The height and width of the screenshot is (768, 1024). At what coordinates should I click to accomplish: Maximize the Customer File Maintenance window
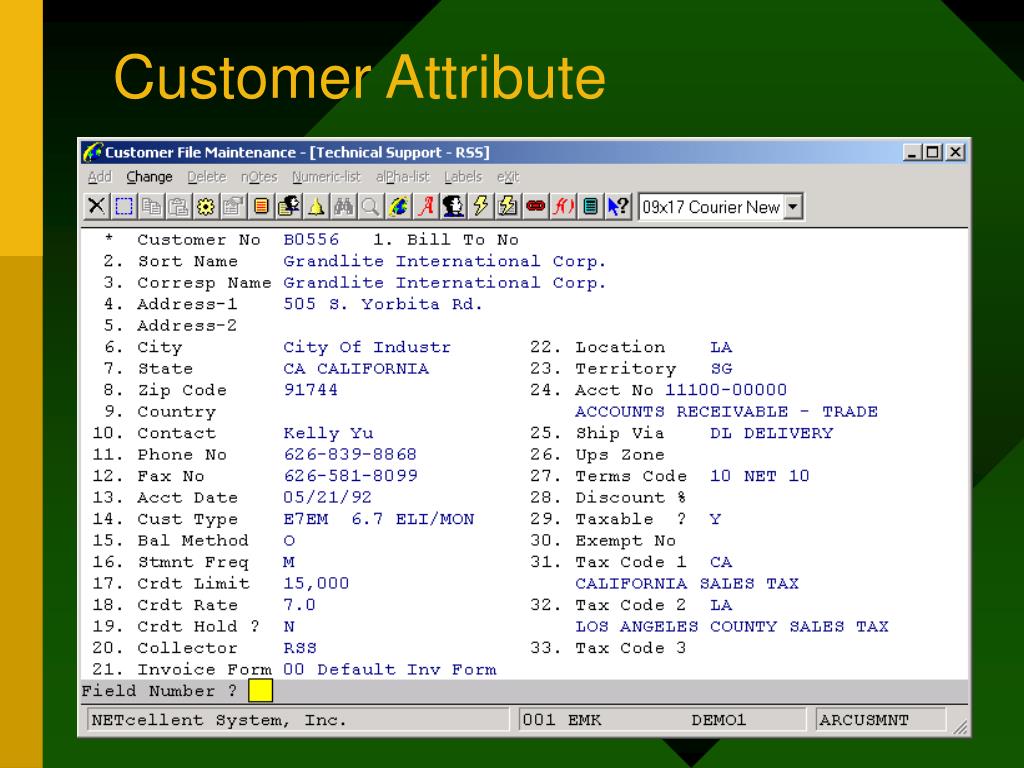933,152
